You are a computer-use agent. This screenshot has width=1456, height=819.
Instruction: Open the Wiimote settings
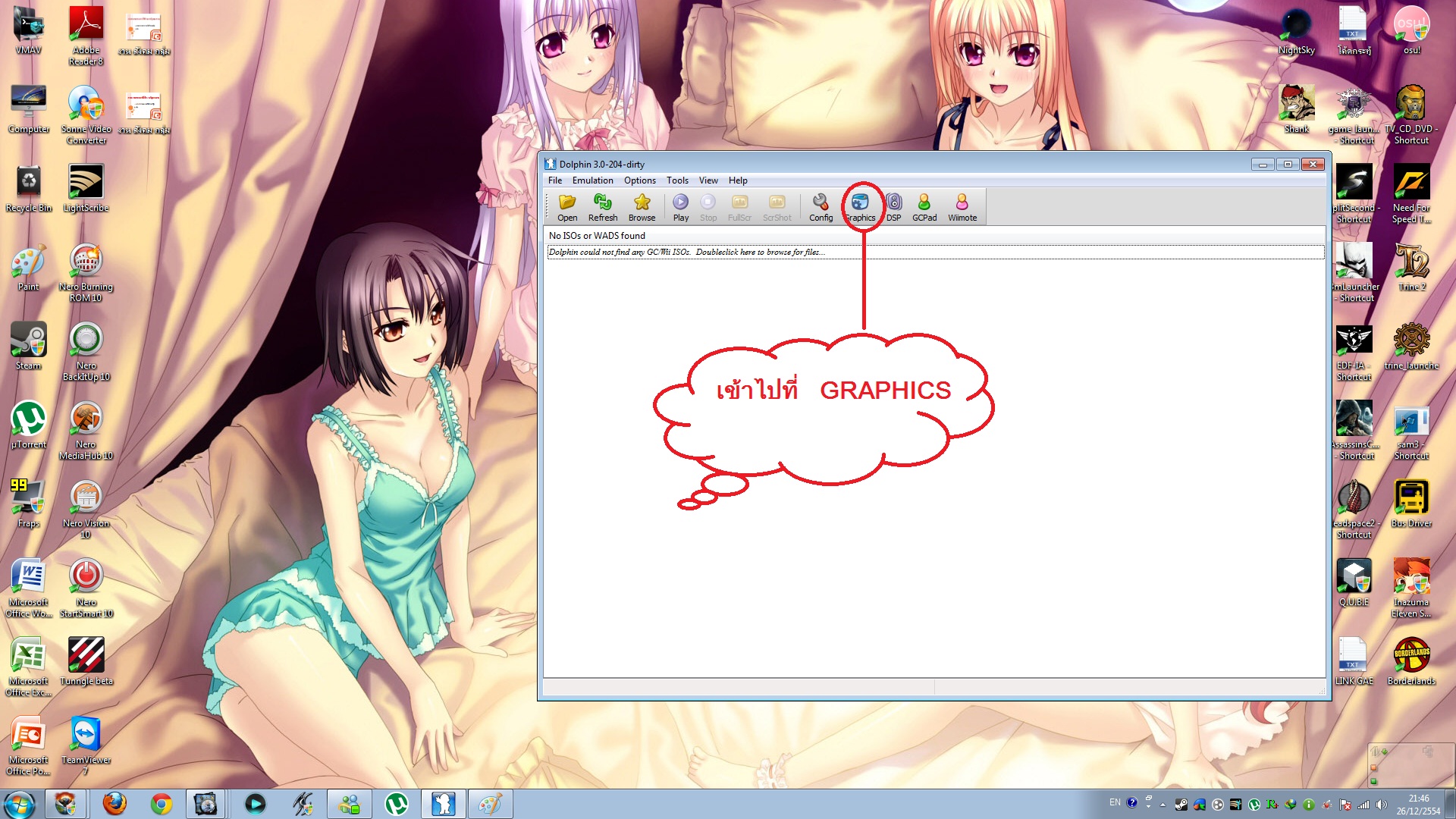pyautogui.click(x=962, y=206)
